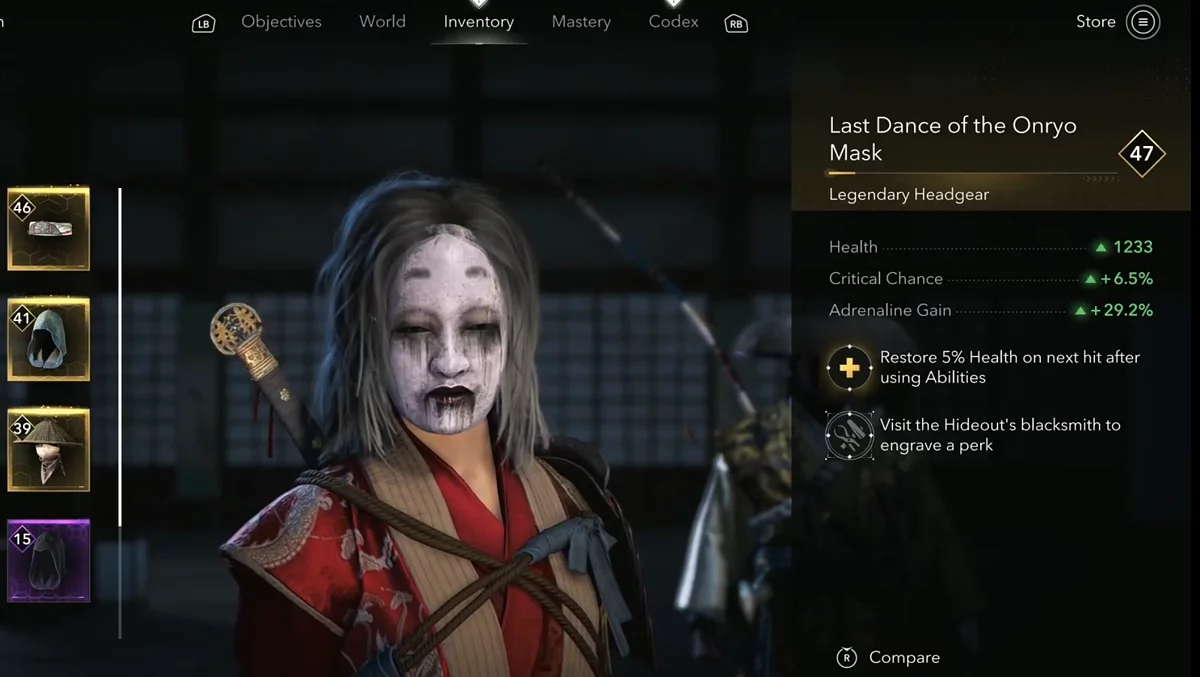Screen dimensions: 1200x677
Task: Select the level 39 straw hat item
Action: tap(49, 450)
